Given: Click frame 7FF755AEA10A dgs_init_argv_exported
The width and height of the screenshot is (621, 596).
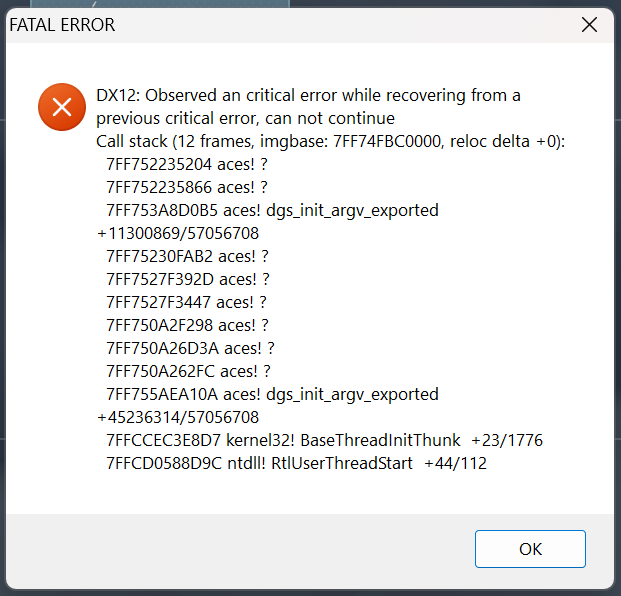Looking at the screenshot, I should click(272, 394).
